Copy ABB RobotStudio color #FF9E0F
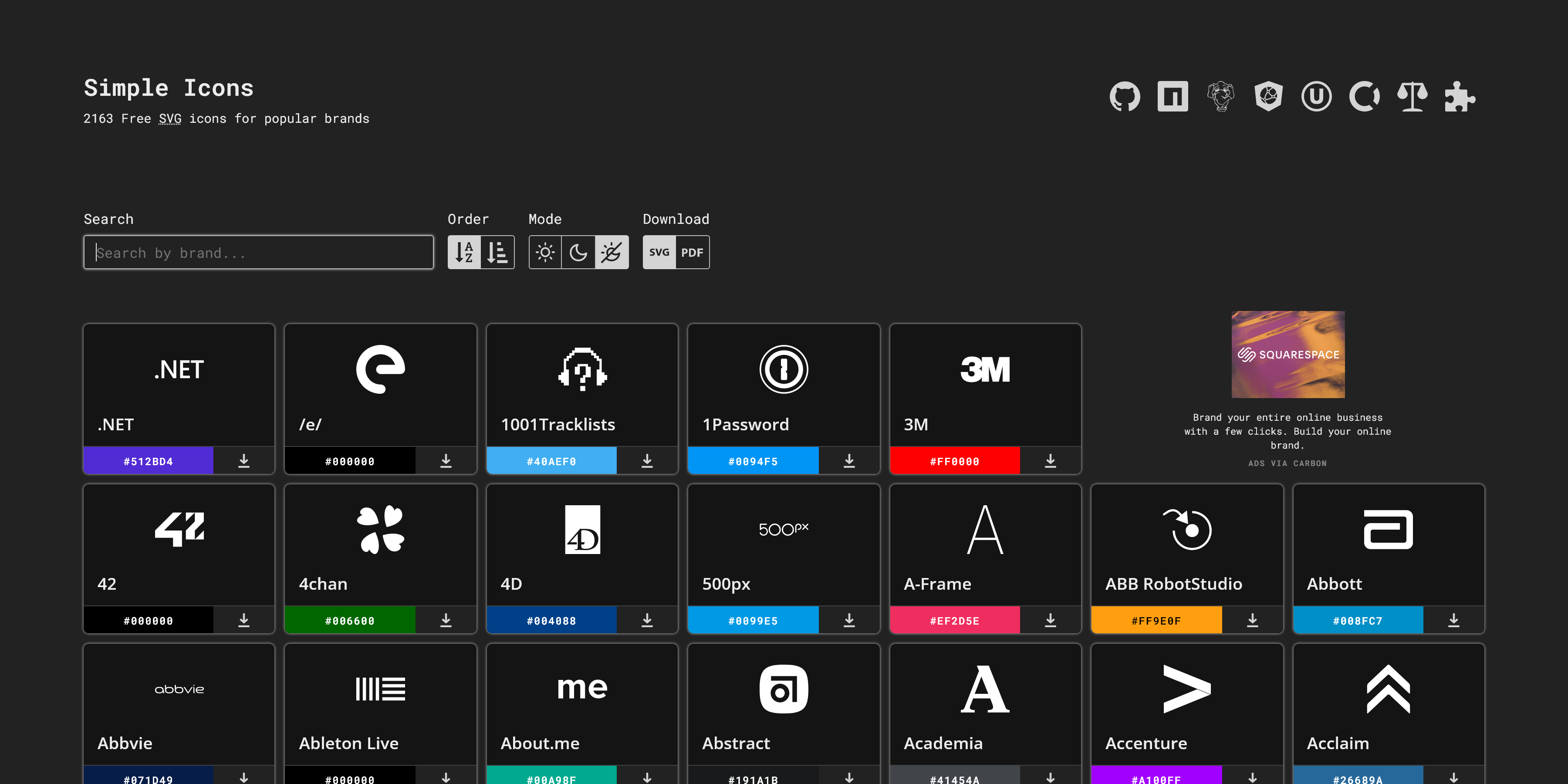This screenshot has width=1568, height=784. coord(1156,620)
